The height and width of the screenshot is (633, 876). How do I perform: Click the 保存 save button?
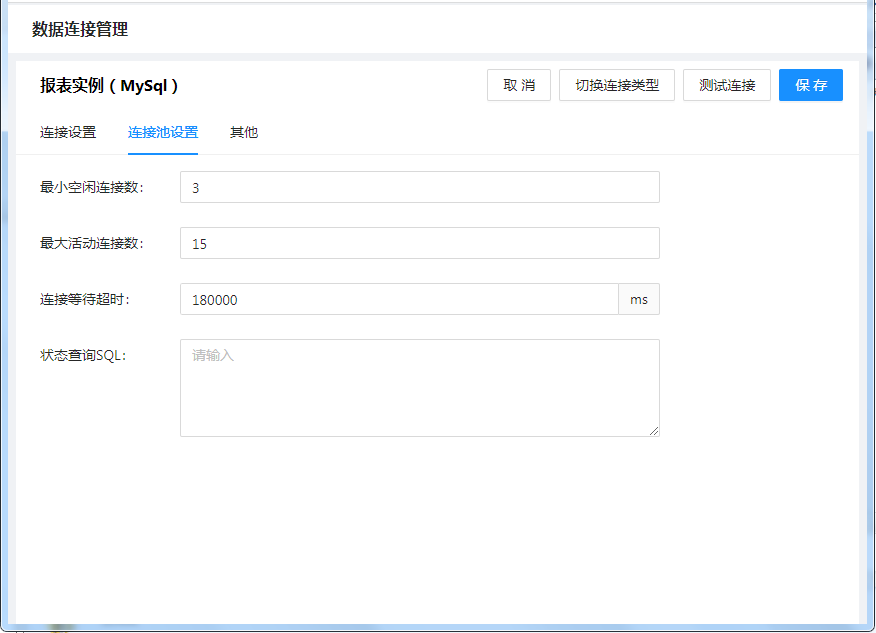[810, 85]
